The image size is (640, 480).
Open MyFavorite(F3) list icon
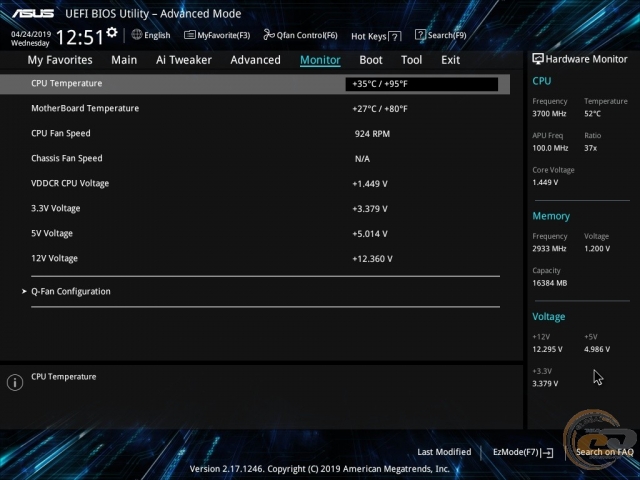pyautogui.click(x=189, y=35)
